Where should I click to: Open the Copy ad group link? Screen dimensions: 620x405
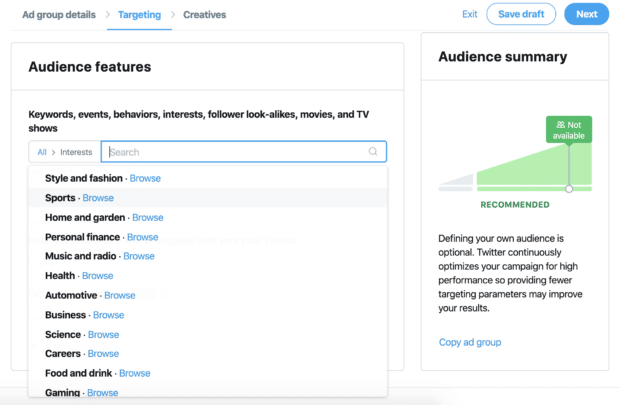[470, 342]
